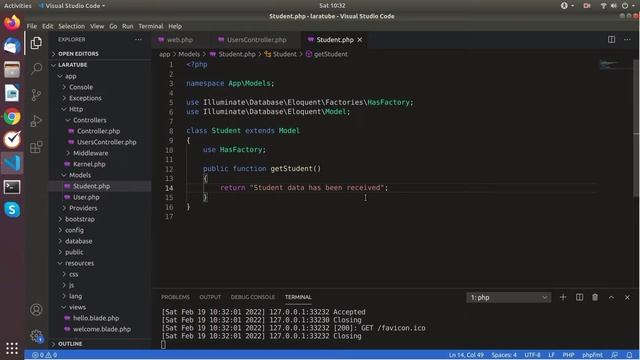Open UsersController.php in the file tree
The image size is (640, 360).
107,142
